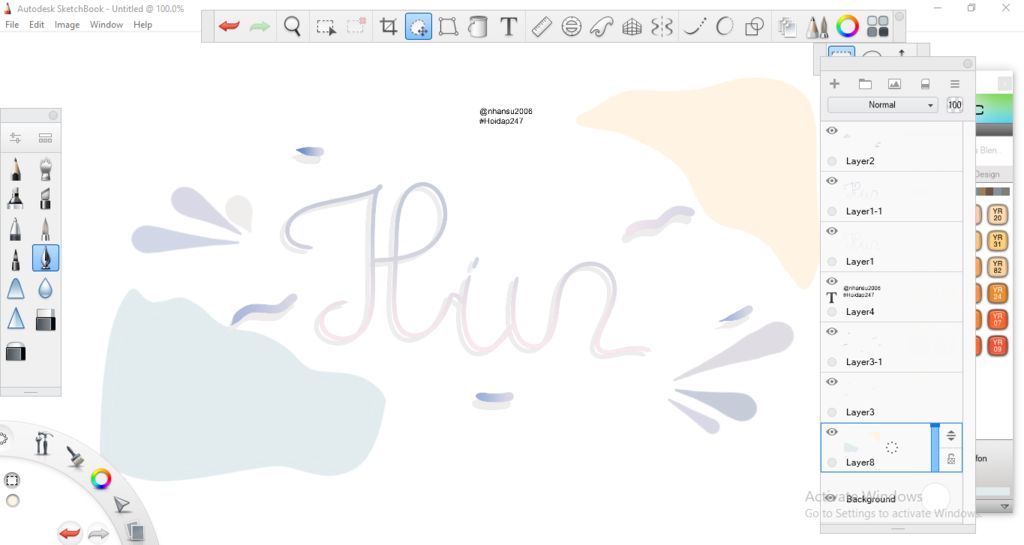Adjust Layer8 blue opacity slider
The width and height of the screenshot is (1024, 545).
coord(935,448)
